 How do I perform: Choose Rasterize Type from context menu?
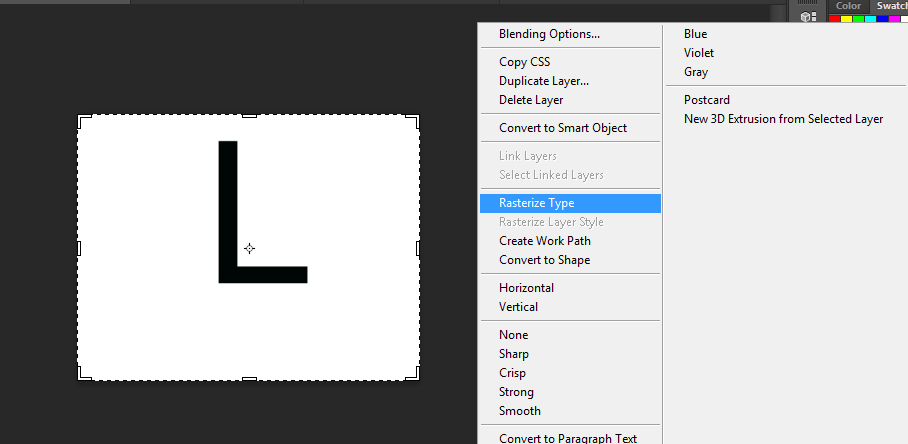coord(536,203)
